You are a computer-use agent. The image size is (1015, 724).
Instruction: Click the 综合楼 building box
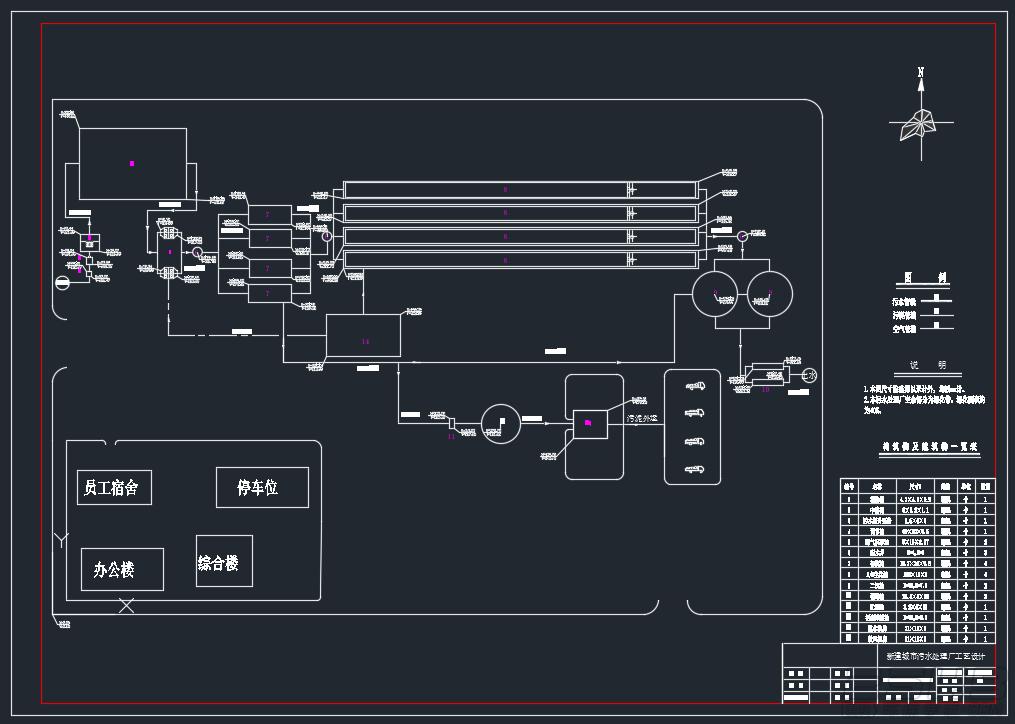(x=224, y=561)
